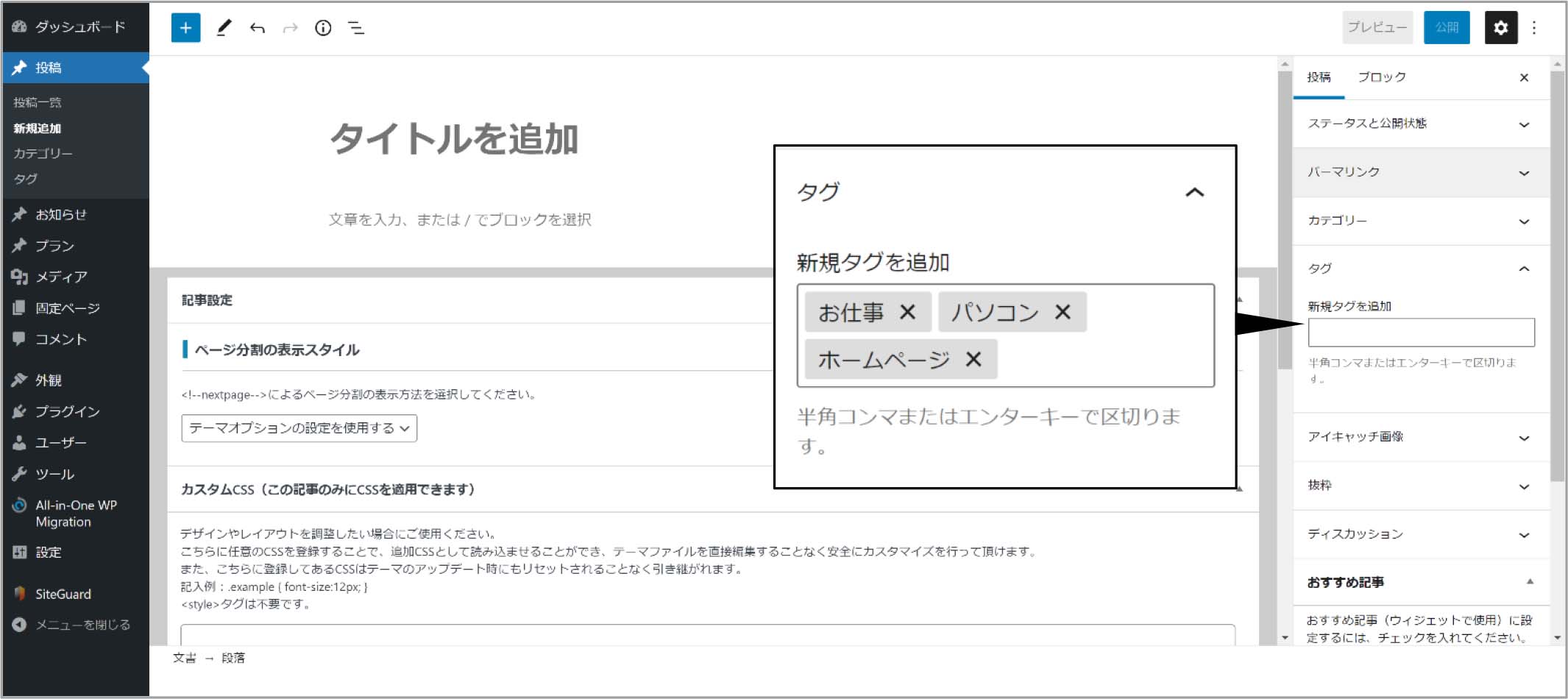The width and height of the screenshot is (1568, 699).
Task: Expand the ステータスと公開状態 panel
Action: (x=1420, y=124)
